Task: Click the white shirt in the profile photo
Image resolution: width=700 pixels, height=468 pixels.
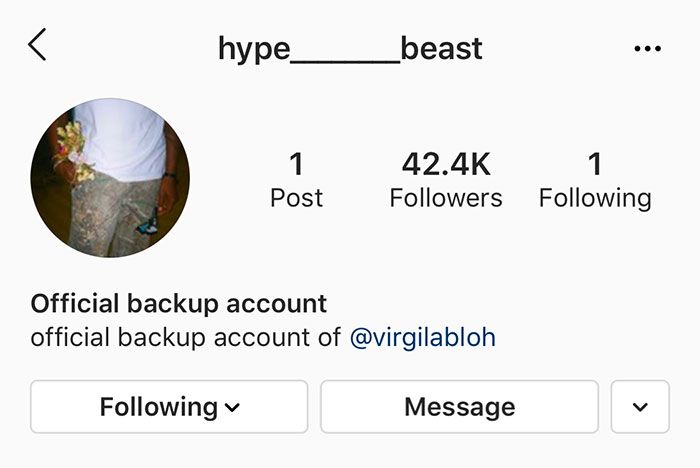Action: pyautogui.click(x=123, y=138)
